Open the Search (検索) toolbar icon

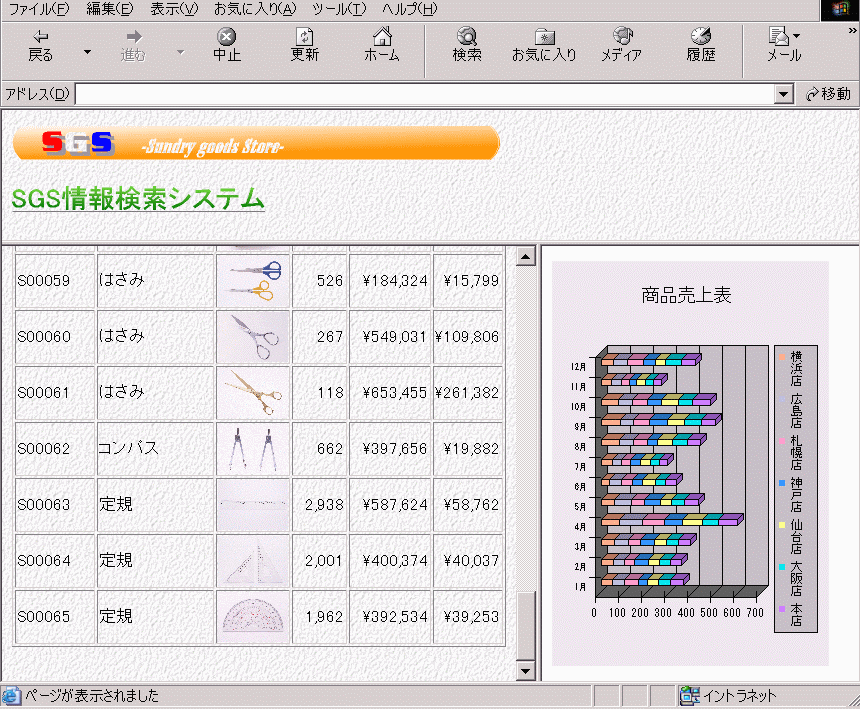[467, 45]
